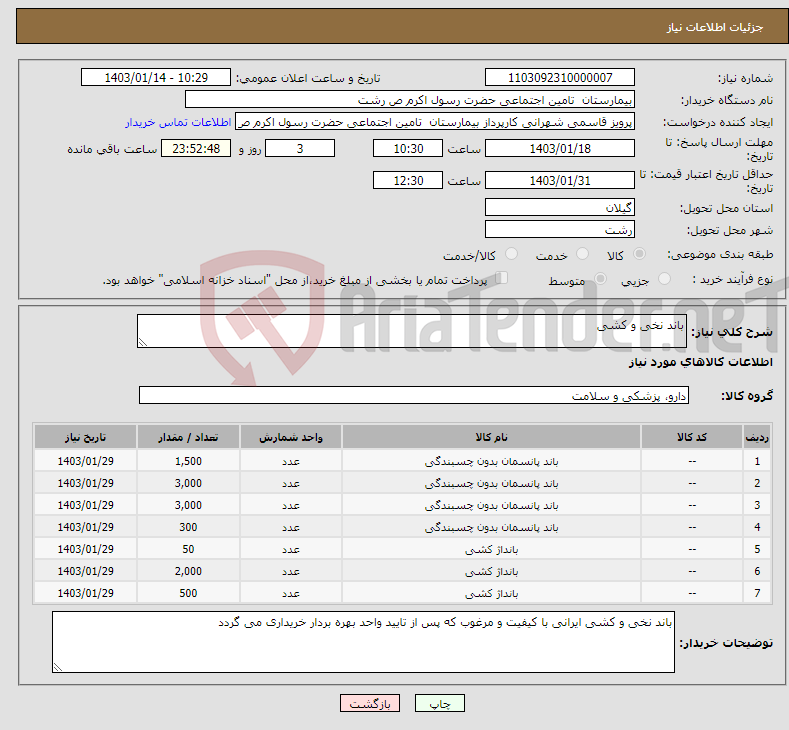Viewport: 789px width, 730px height.
Task: Select row 5 item name بانداژ کشی
Action: pyautogui.click(x=492, y=549)
